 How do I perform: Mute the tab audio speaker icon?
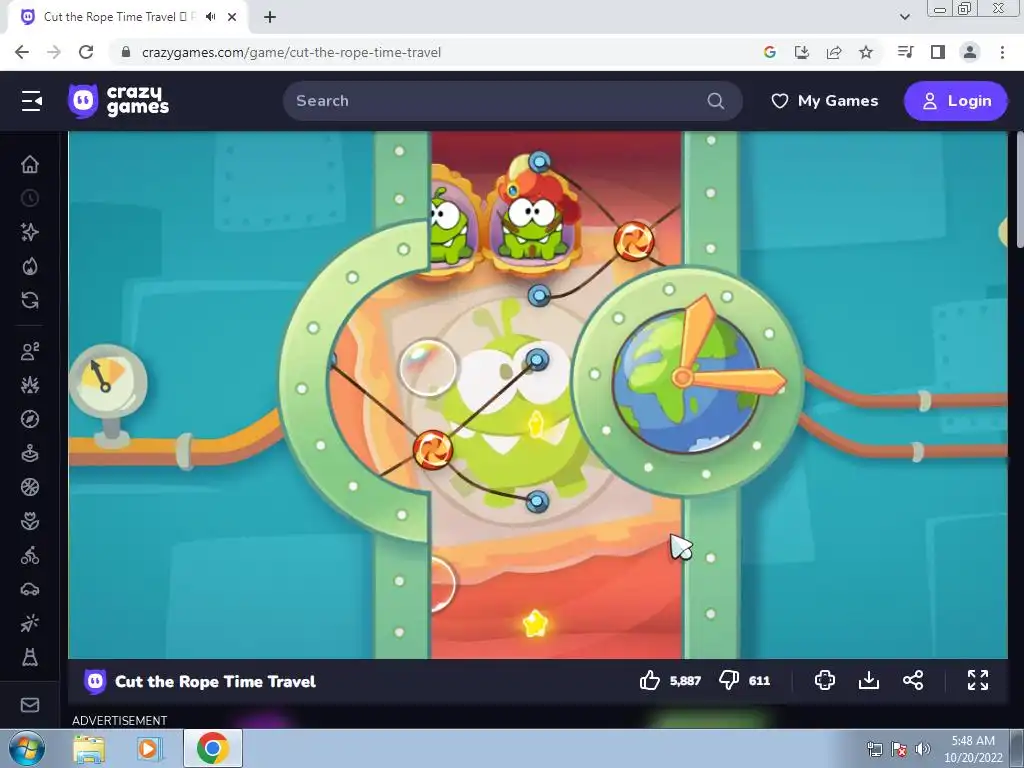click(x=210, y=17)
